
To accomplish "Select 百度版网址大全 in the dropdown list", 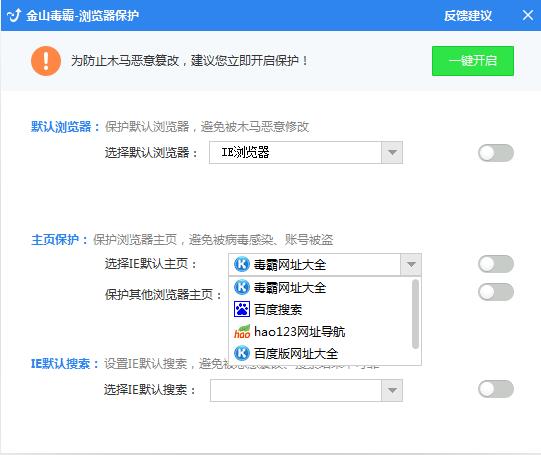I will pyautogui.click(x=321, y=353).
